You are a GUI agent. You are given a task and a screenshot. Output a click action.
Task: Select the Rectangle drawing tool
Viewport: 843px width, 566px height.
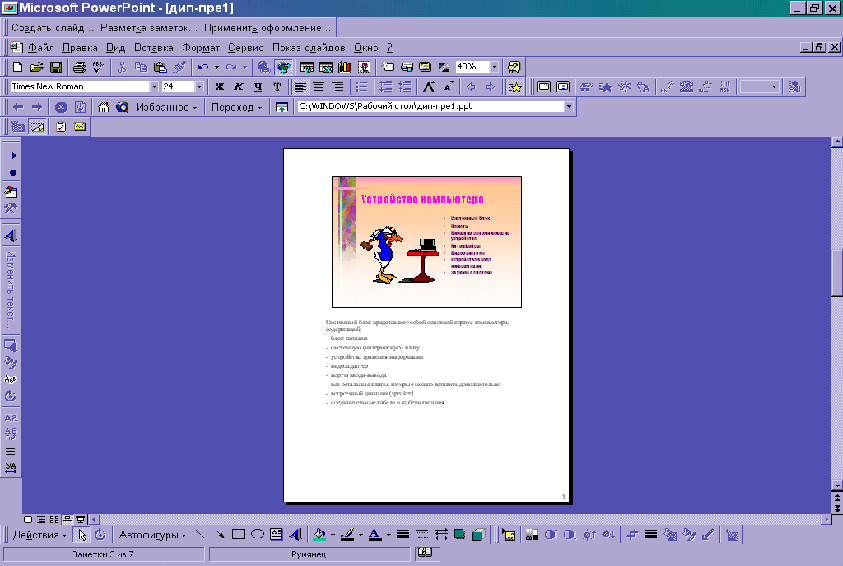click(239, 535)
